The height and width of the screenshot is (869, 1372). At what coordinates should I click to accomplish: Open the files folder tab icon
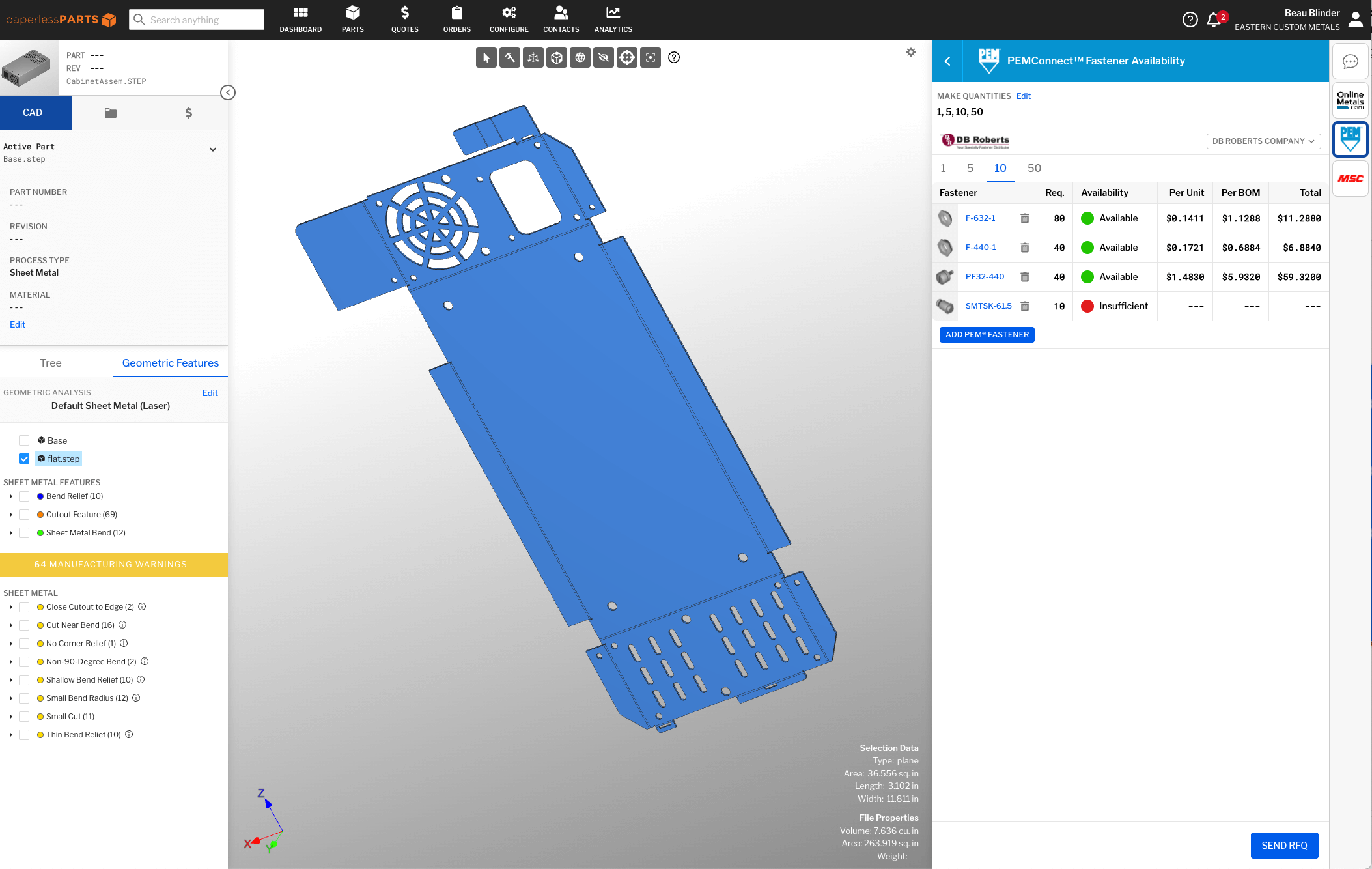pyautogui.click(x=111, y=113)
